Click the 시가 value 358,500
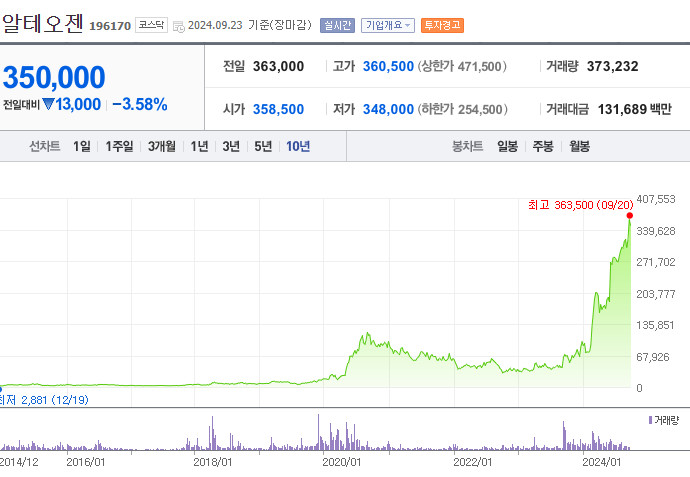The width and height of the screenshot is (690, 477). point(278,109)
